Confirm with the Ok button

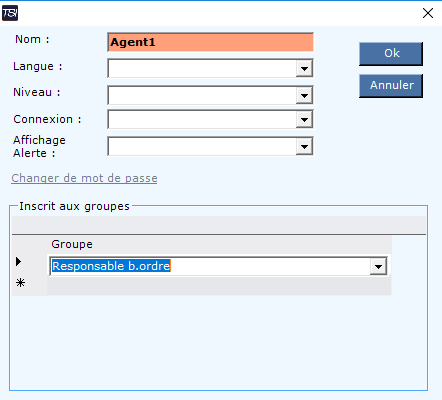(391, 54)
